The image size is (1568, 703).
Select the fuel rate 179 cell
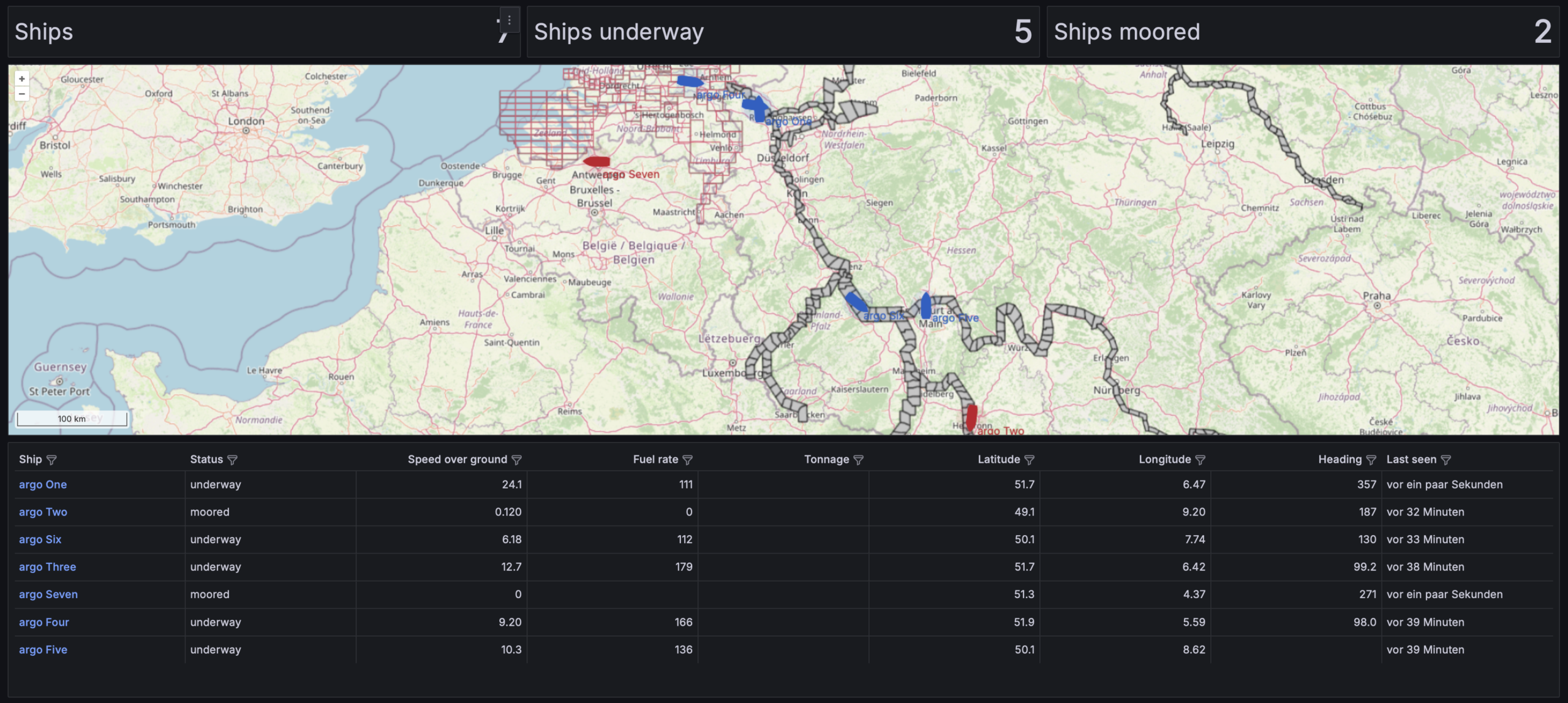[612, 568]
